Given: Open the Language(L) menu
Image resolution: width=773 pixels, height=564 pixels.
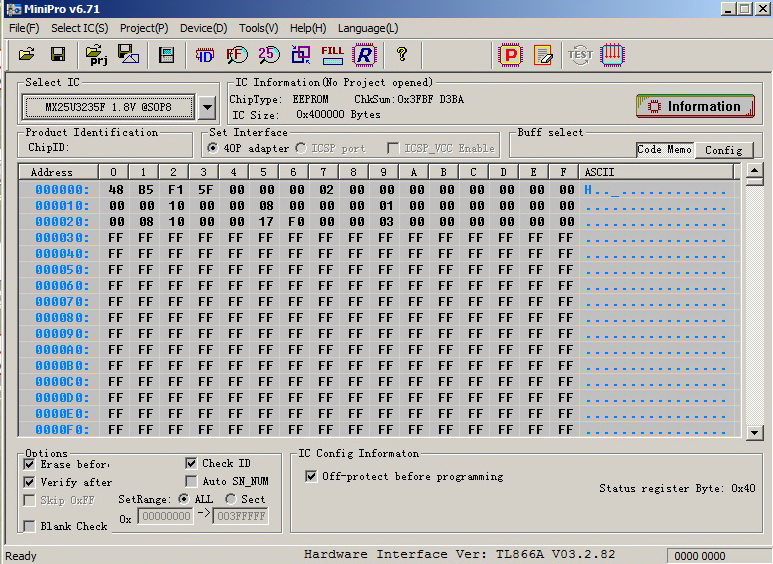Looking at the screenshot, I should tap(367, 28).
